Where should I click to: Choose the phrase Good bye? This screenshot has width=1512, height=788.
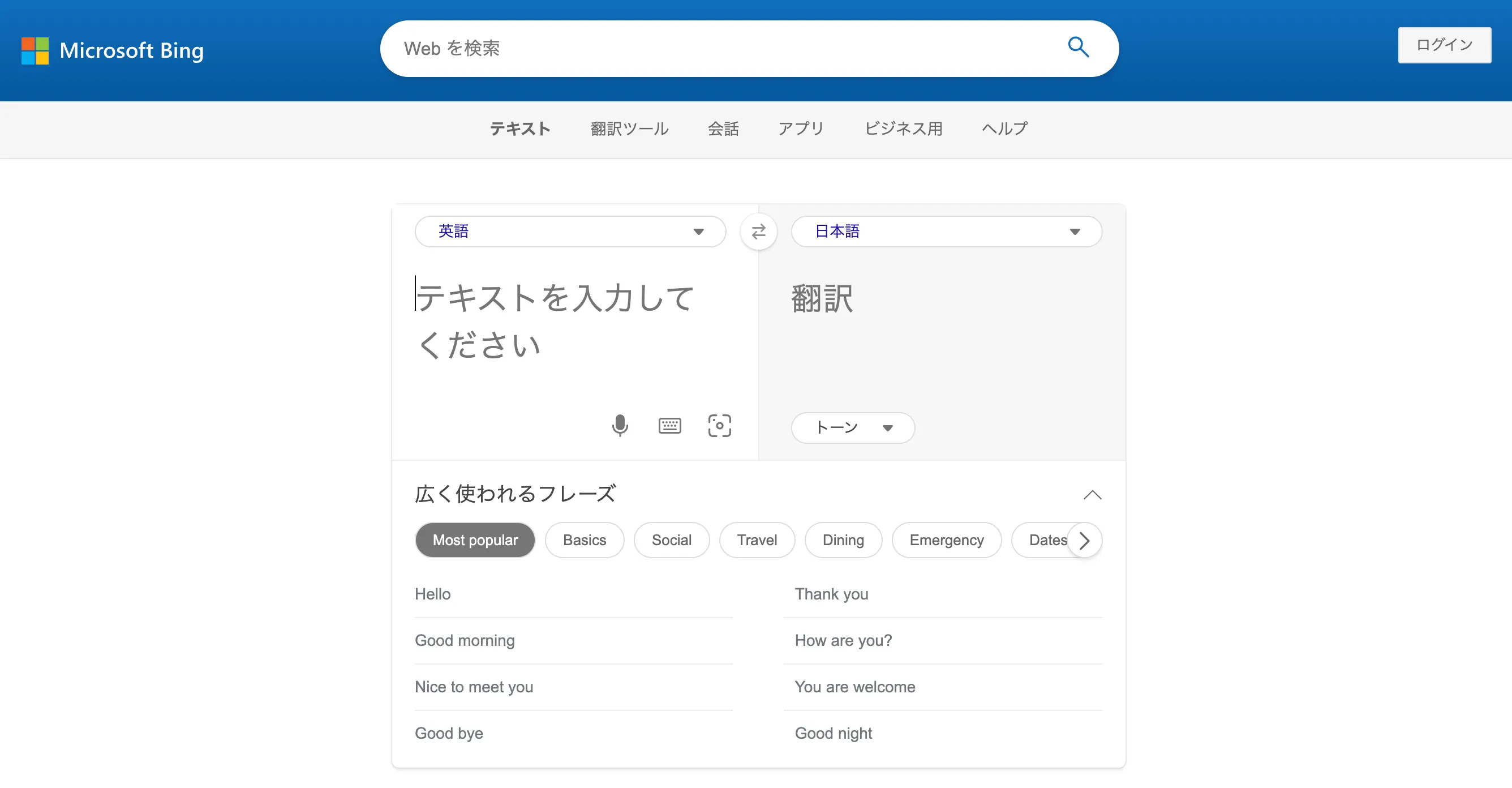tap(573, 734)
